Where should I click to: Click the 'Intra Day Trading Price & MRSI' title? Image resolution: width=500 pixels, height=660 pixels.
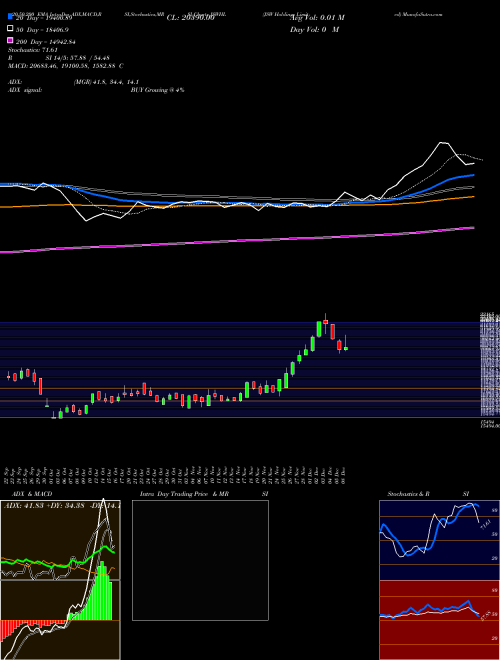pos(204,494)
